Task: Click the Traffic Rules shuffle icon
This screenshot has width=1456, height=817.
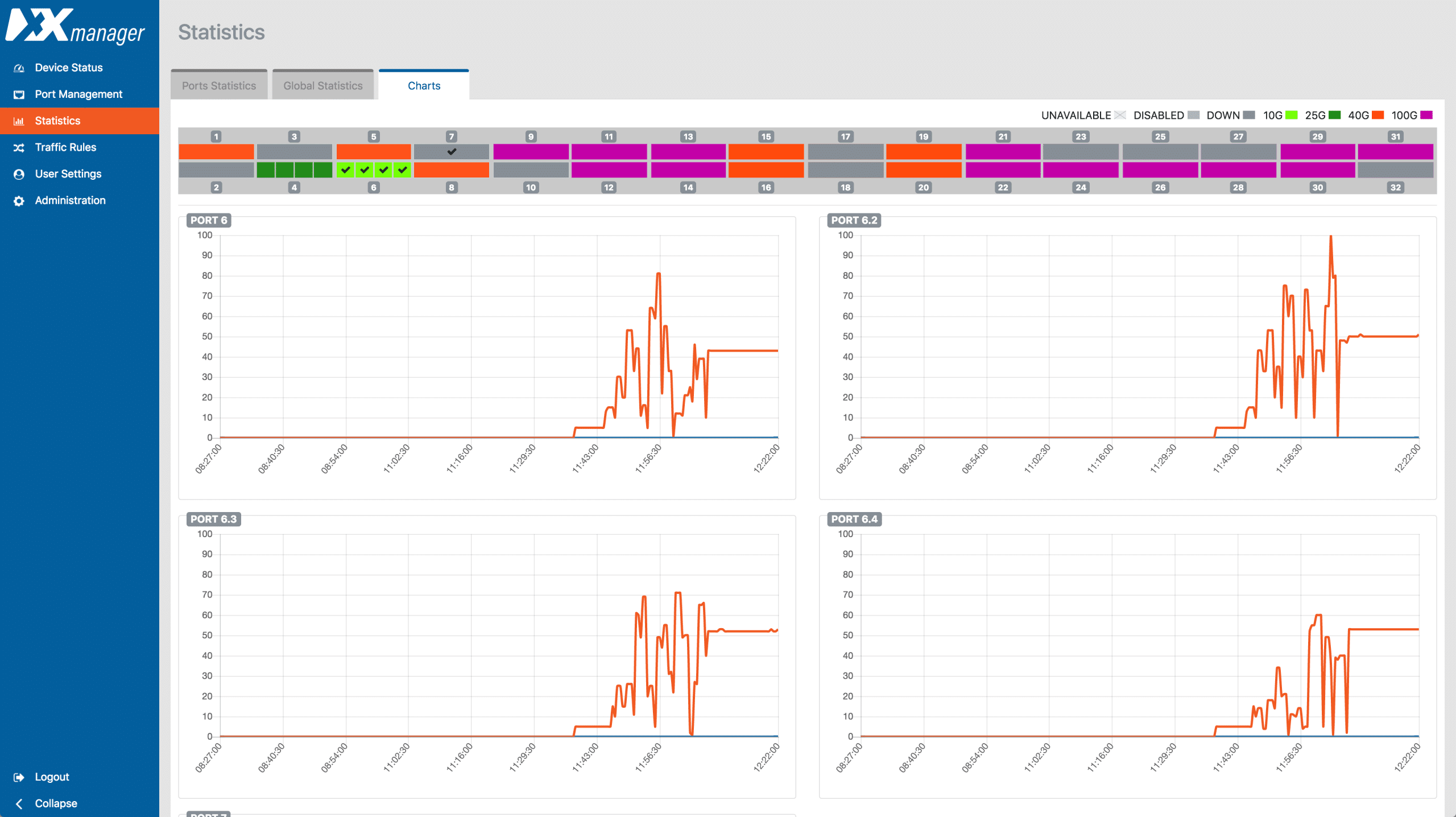Action: pyautogui.click(x=19, y=148)
